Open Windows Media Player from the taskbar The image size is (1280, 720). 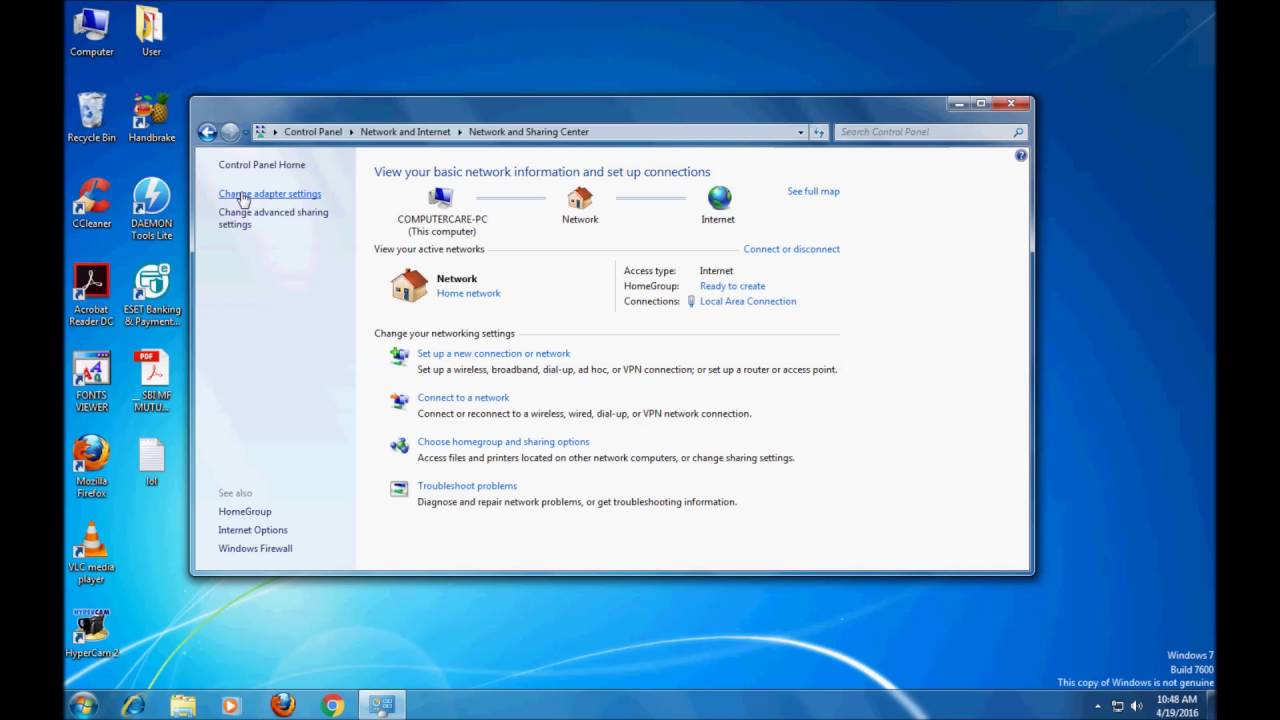coord(231,705)
